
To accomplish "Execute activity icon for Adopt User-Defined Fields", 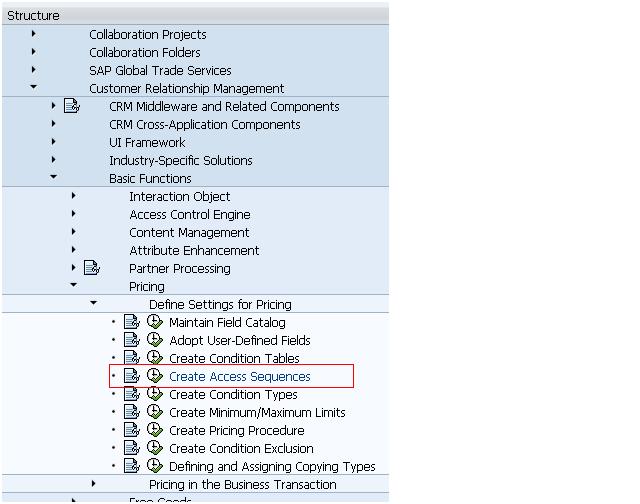I will click(x=155, y=340).
